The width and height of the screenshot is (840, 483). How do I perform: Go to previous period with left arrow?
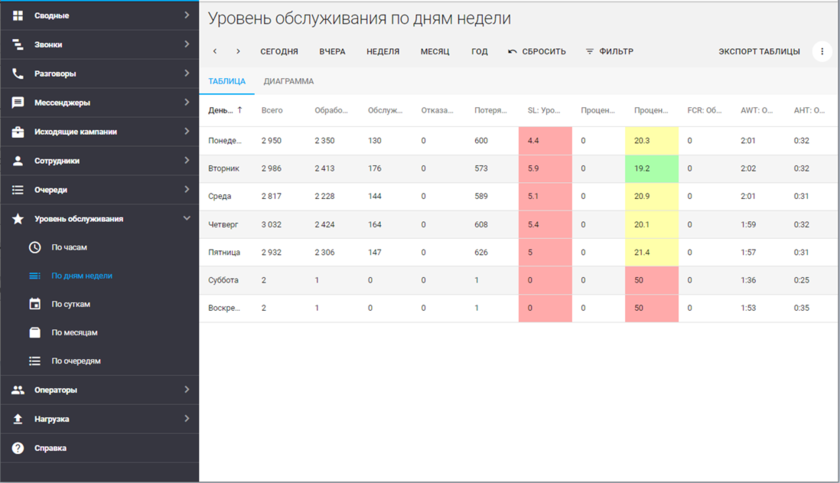tap(215, 52)
